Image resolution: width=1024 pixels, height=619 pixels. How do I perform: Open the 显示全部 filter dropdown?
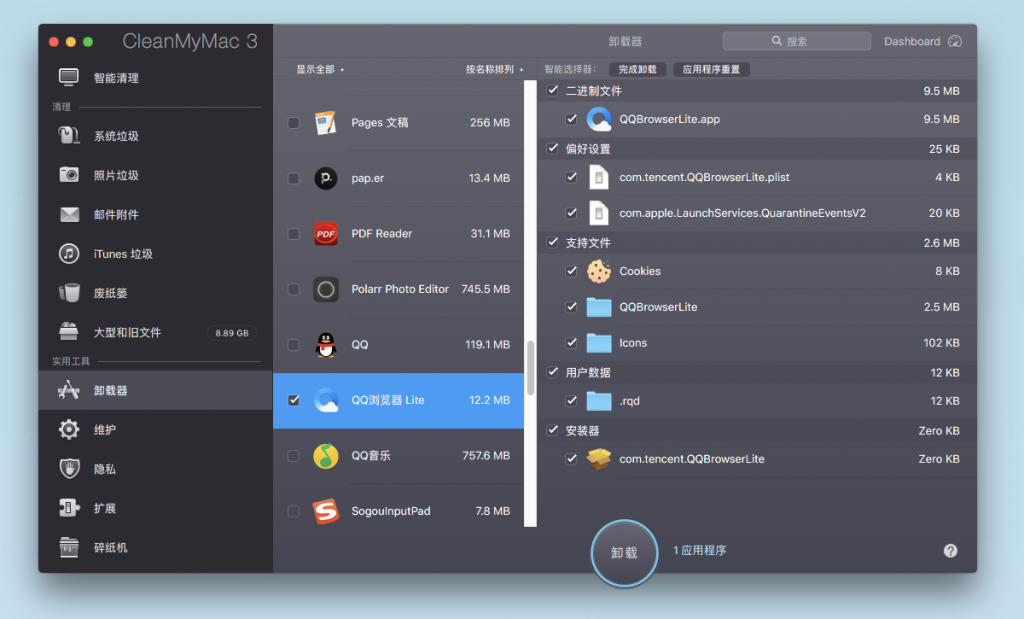click(x=320, y=69)
